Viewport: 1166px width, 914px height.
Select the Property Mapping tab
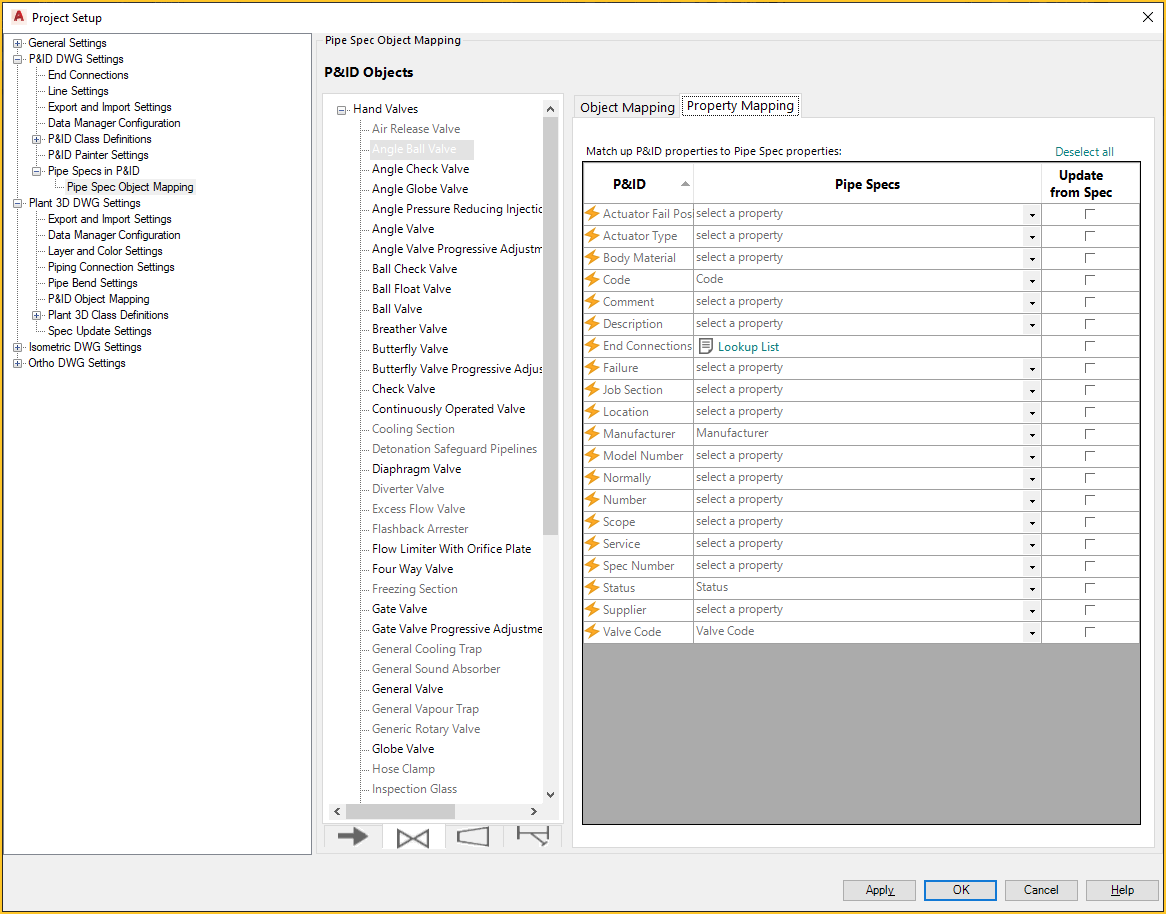740,104
